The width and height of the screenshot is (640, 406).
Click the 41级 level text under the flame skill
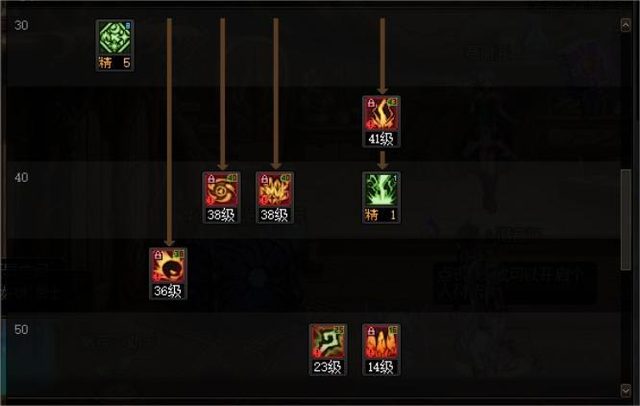(x=380, y=140)
